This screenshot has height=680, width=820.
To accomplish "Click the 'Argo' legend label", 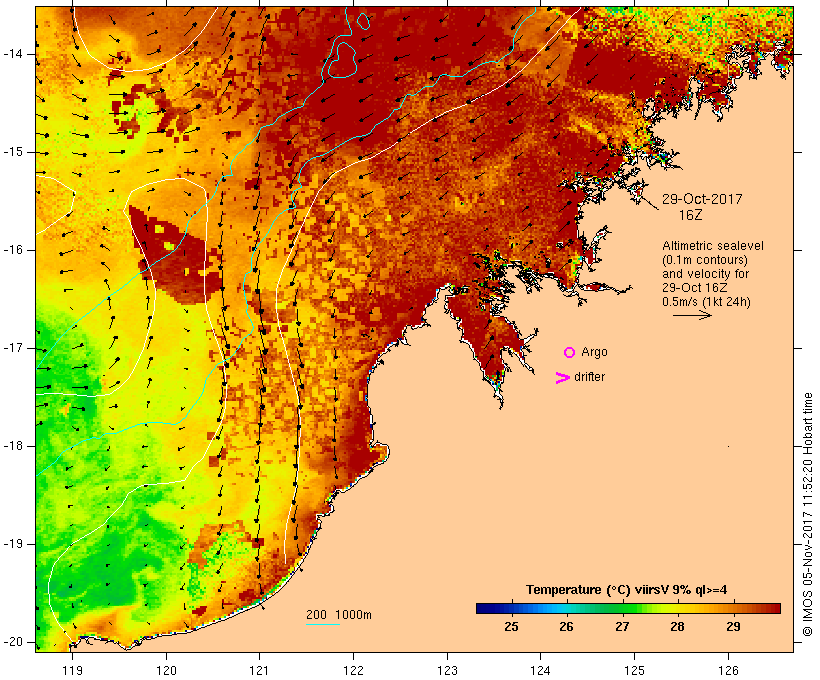I will 595,352.
